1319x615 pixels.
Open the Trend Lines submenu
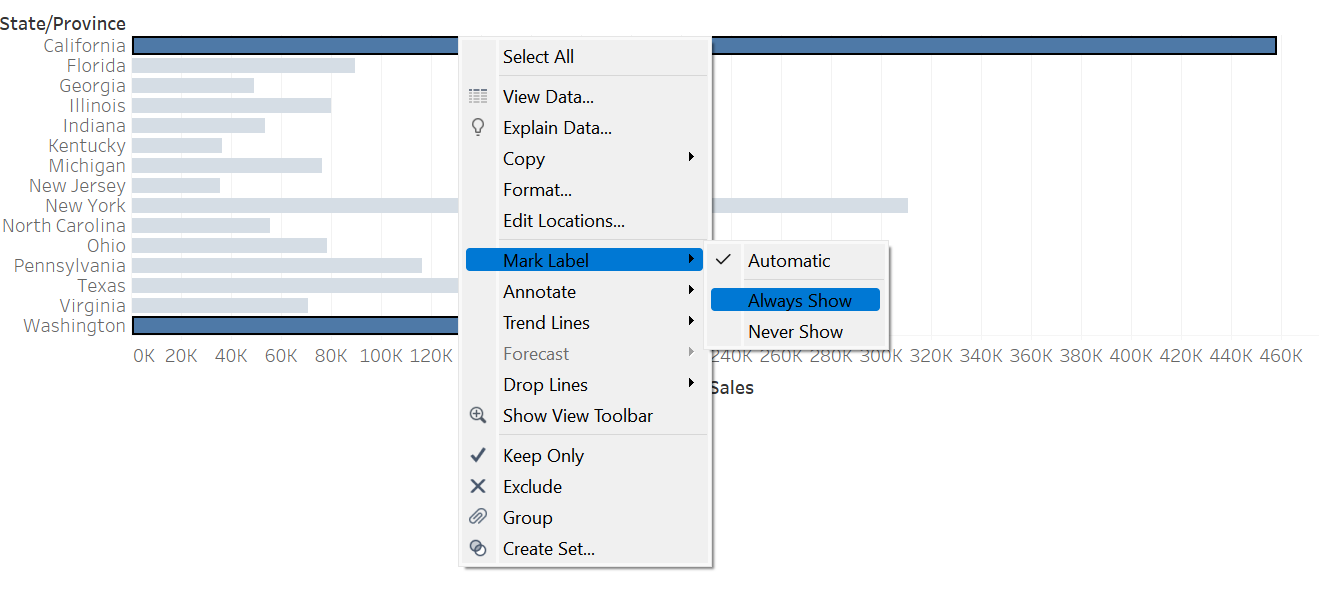coord(585,323)
